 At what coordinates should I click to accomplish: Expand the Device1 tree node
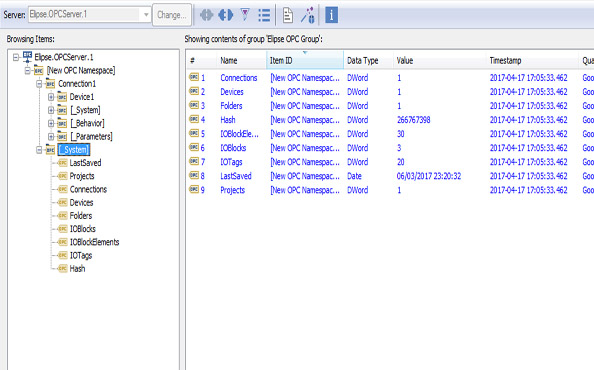point(51,97)
